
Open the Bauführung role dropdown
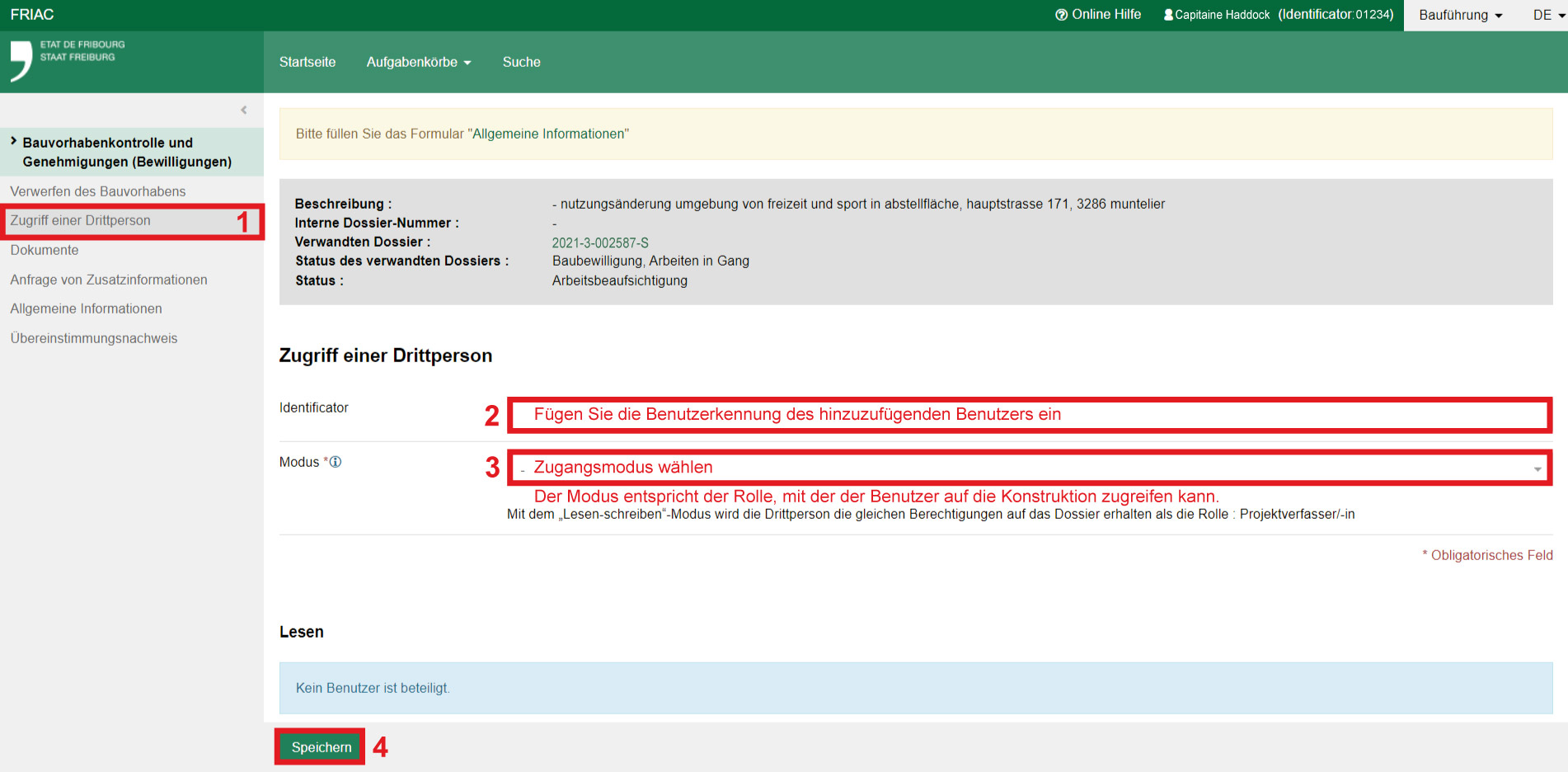pyautogui.click(x=1460, y=16)
